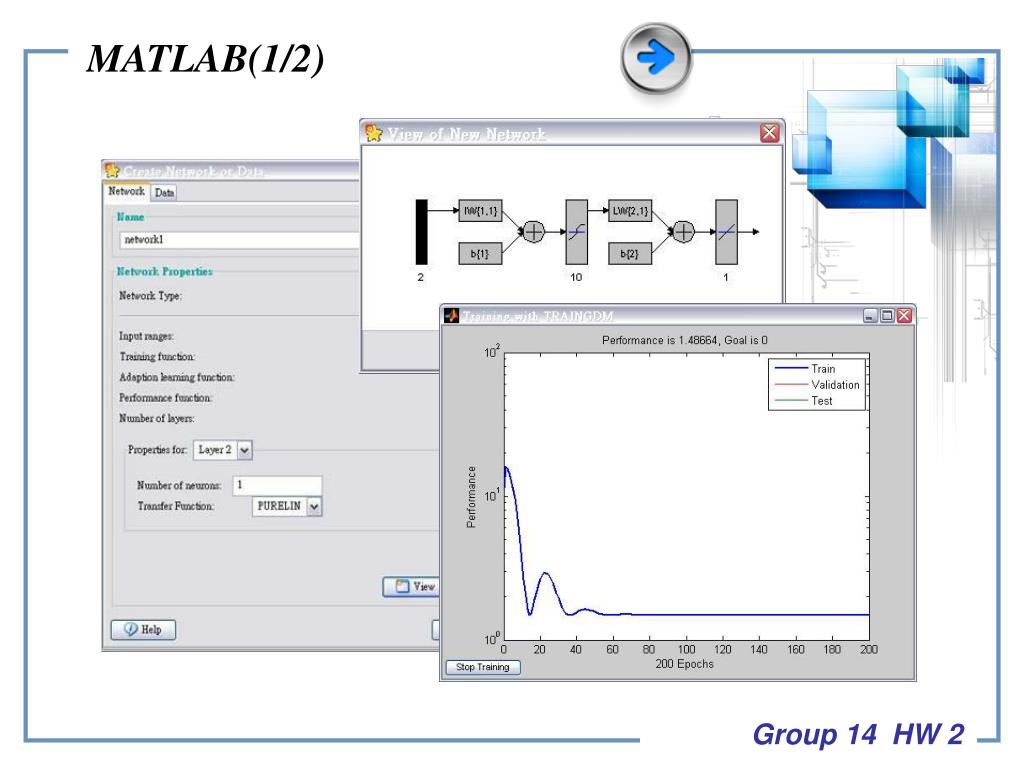The width and height of the screenshot is (1024, 768).
Task: Click the 'Performance is 1.48664, Goal is 0' title
Action: click(684, 340)
